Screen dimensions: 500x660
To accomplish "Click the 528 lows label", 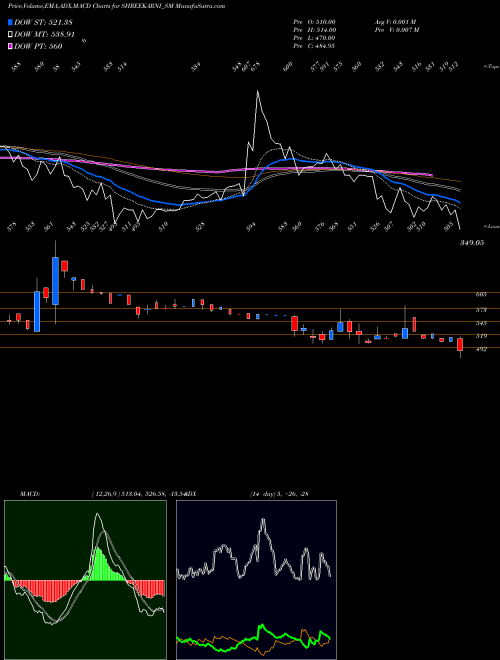I will pyautogui.click(x=201, y=227).
